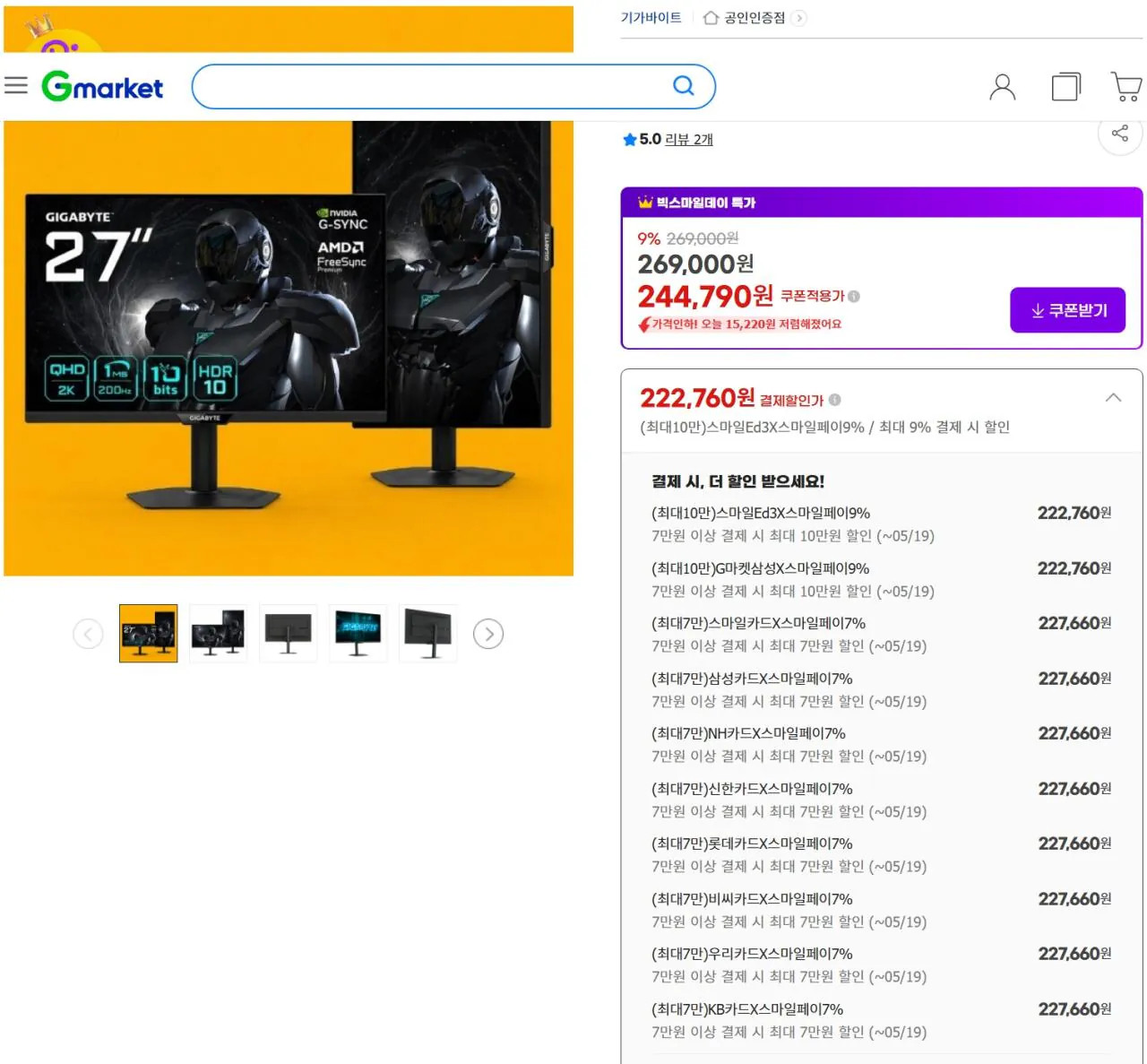Select the fifth thumbnail with angled monitor

click(x=427, y=633)
